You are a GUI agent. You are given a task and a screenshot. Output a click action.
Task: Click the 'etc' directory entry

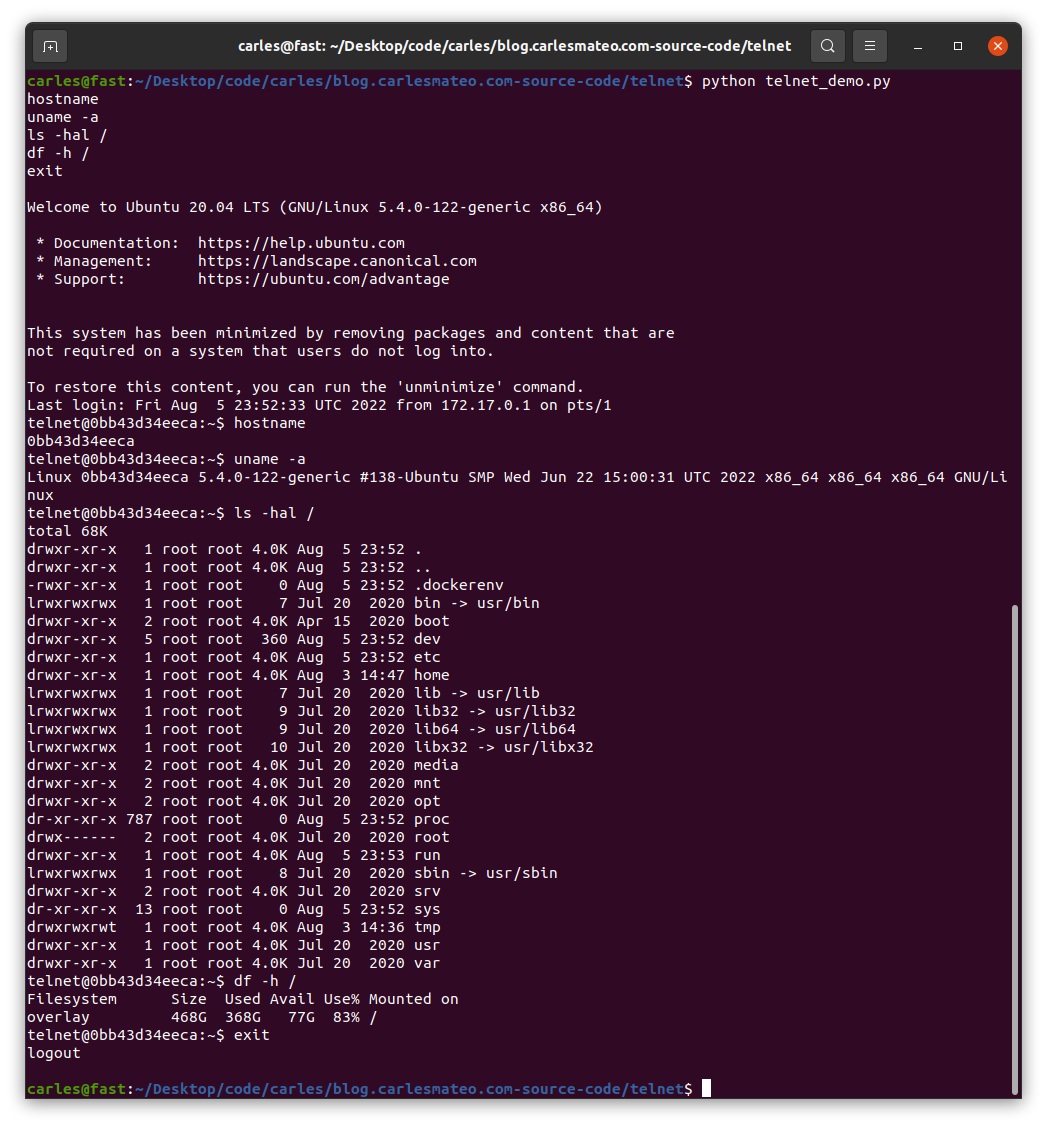(x=427, y=657)
